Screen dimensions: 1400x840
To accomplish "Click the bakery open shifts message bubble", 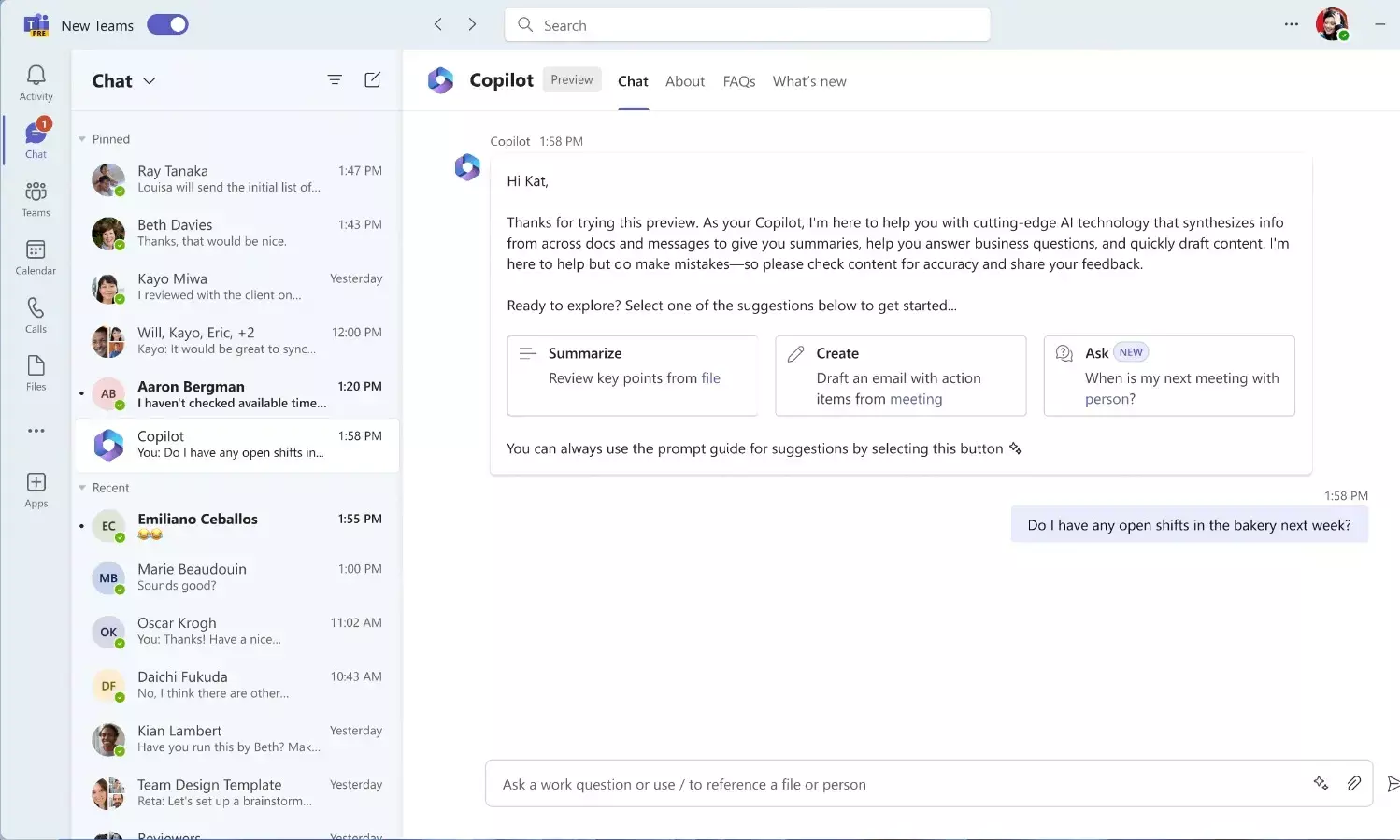I will tap(1189, 525).
